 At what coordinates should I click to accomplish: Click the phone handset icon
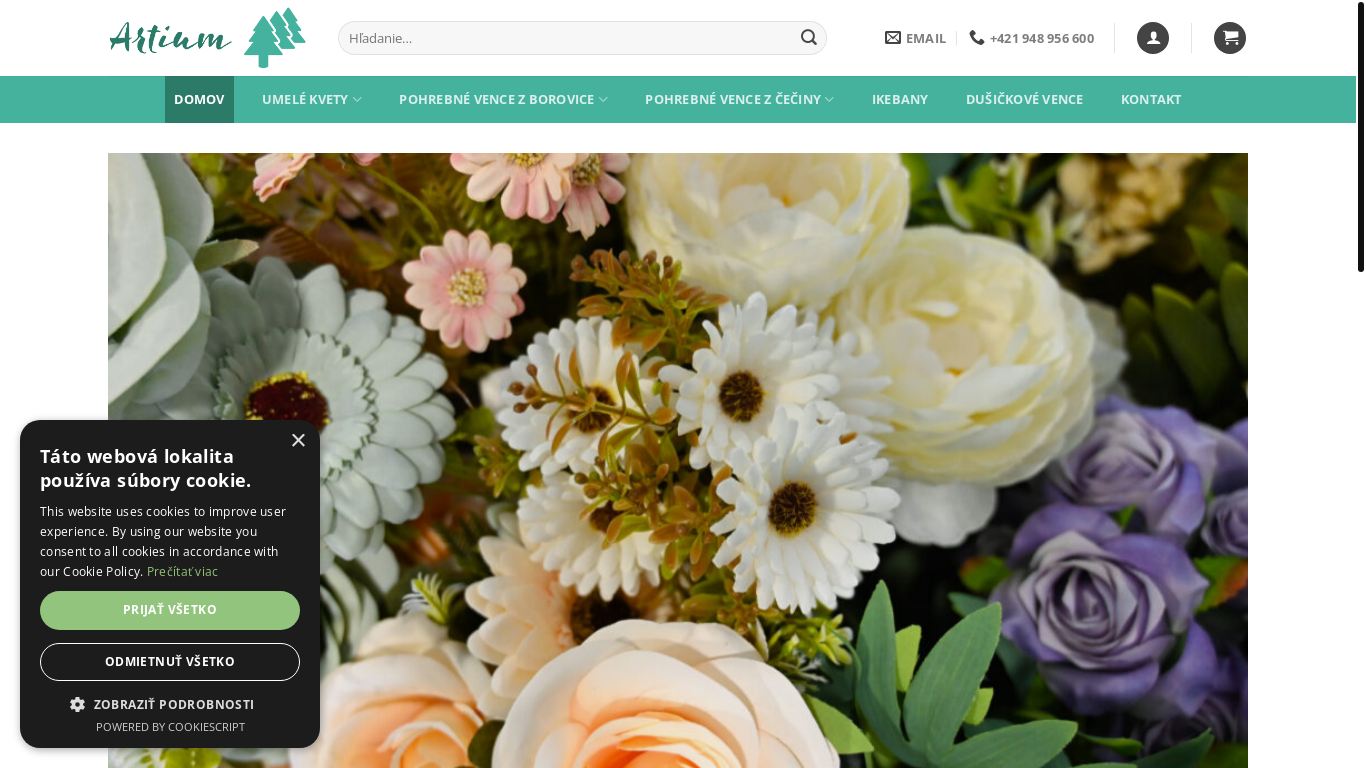click(x=977, y=38)
